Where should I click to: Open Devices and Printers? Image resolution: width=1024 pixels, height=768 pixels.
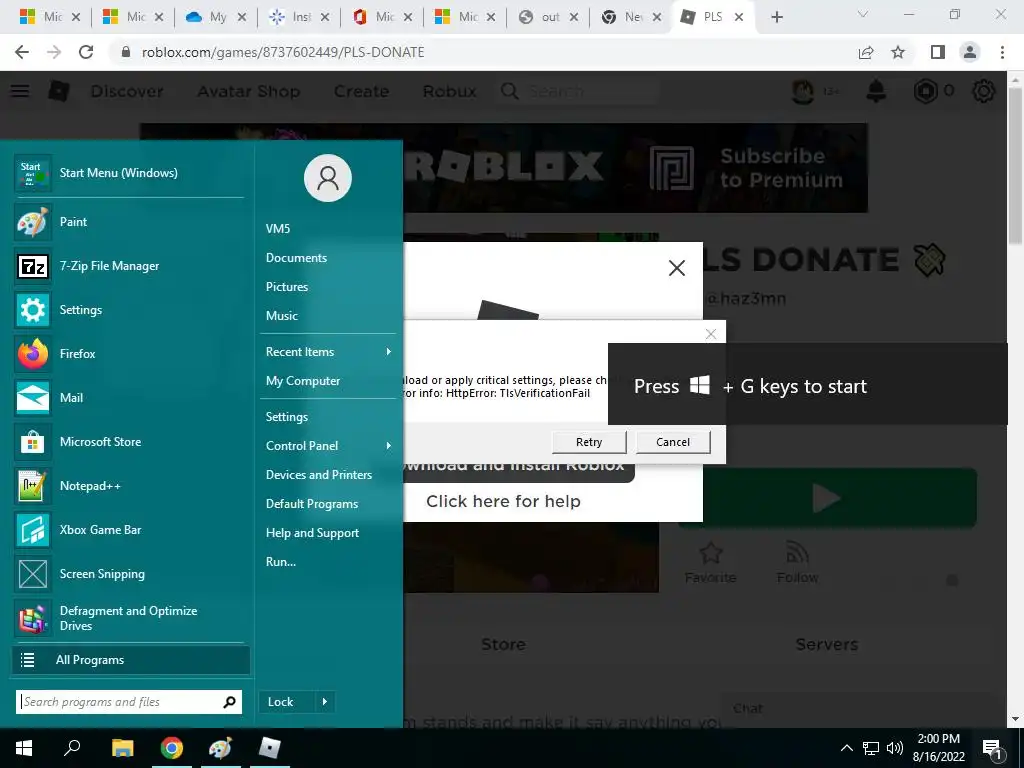319,475
